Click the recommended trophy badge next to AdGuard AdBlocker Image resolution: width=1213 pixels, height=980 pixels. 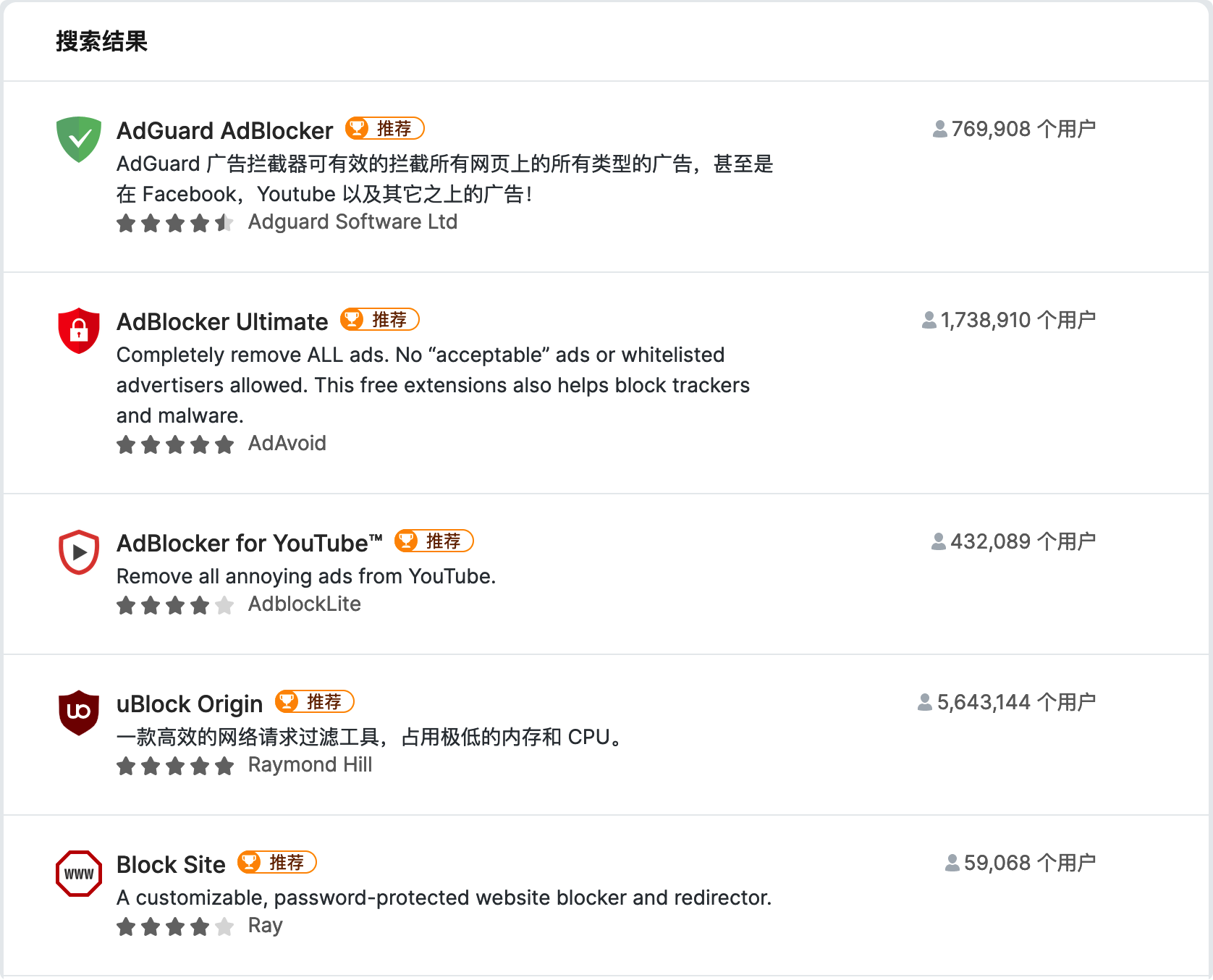384,128
